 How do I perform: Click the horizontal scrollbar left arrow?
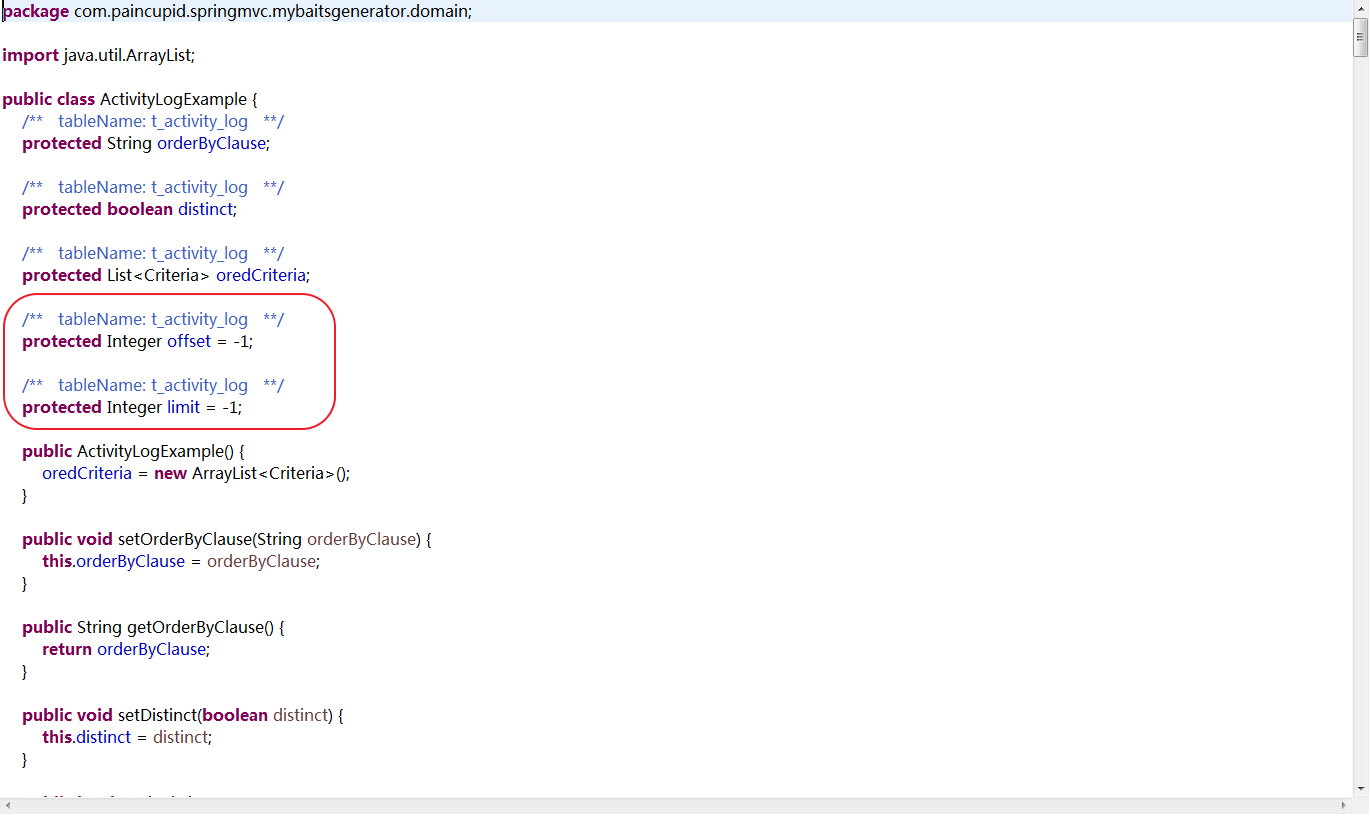pyautogui.click(x=8, y=805)
